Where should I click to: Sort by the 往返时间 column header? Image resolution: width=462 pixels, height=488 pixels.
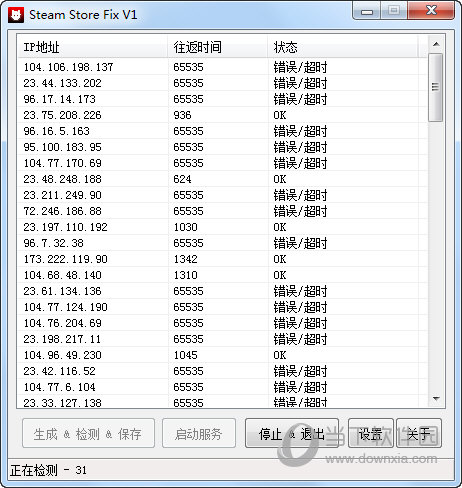[218, 47]
